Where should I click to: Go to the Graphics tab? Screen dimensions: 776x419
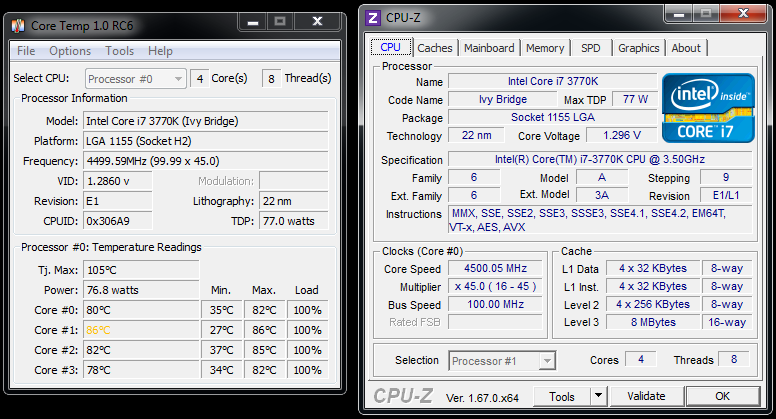pyautogui.click(x=638, y=48)
